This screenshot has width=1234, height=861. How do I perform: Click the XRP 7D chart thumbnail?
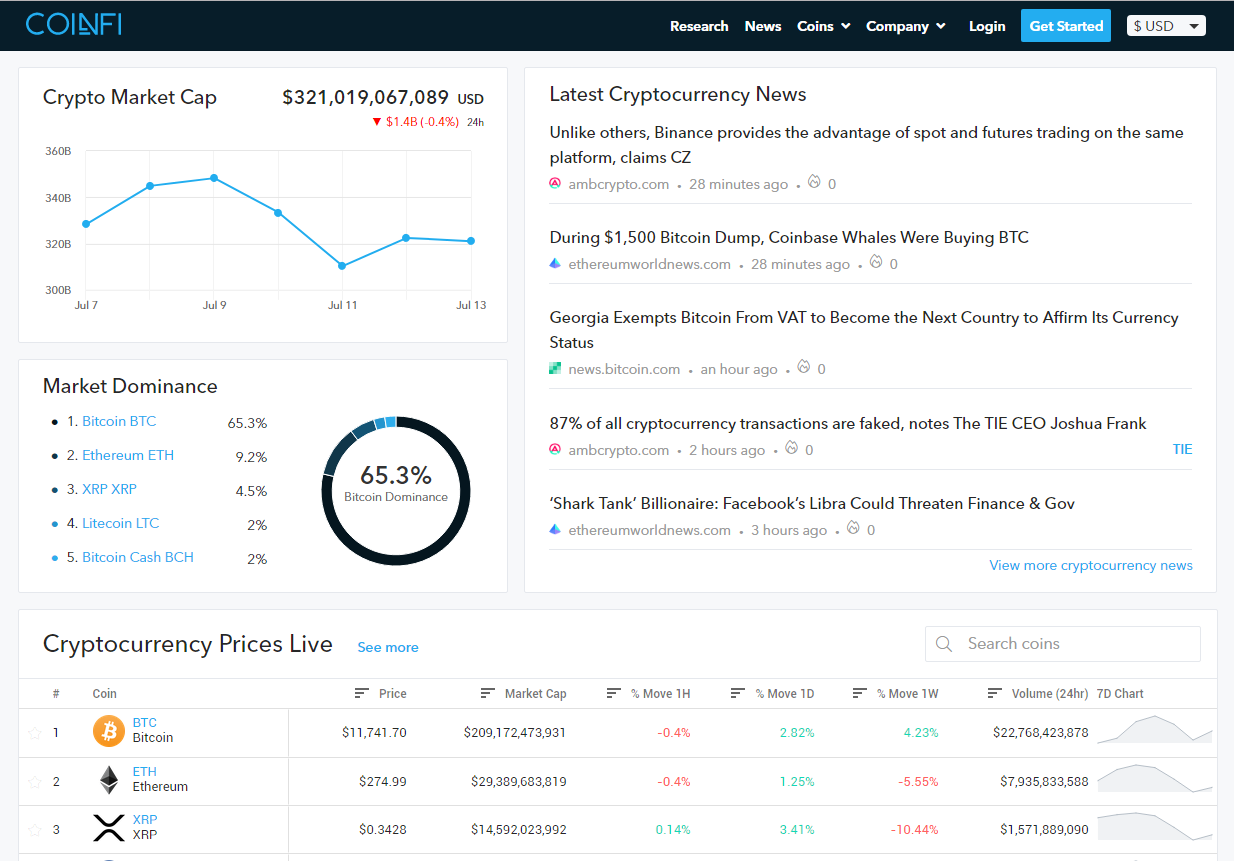coord(1154,827)
